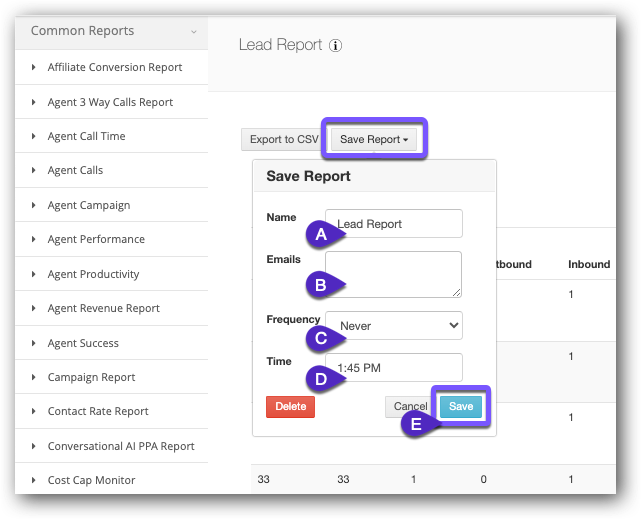The image size is (641, 519).
Task: Open Agent Campaign report
Action: pos(89,205)
